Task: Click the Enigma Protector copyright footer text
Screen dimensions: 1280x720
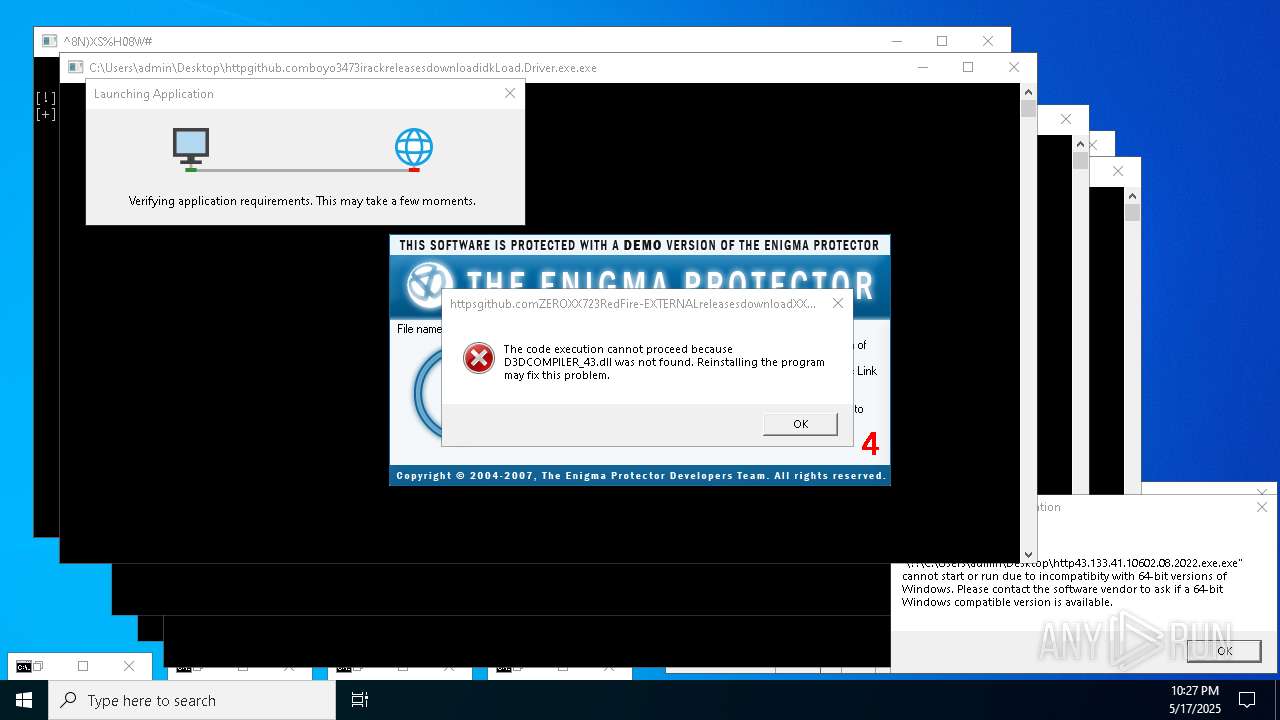Action: (641, 476)
